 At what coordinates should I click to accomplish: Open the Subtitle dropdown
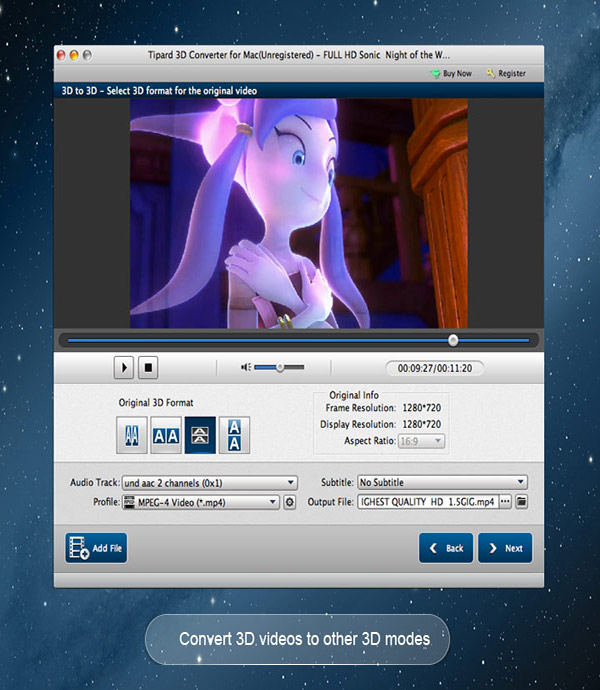[x=442, y=482]
